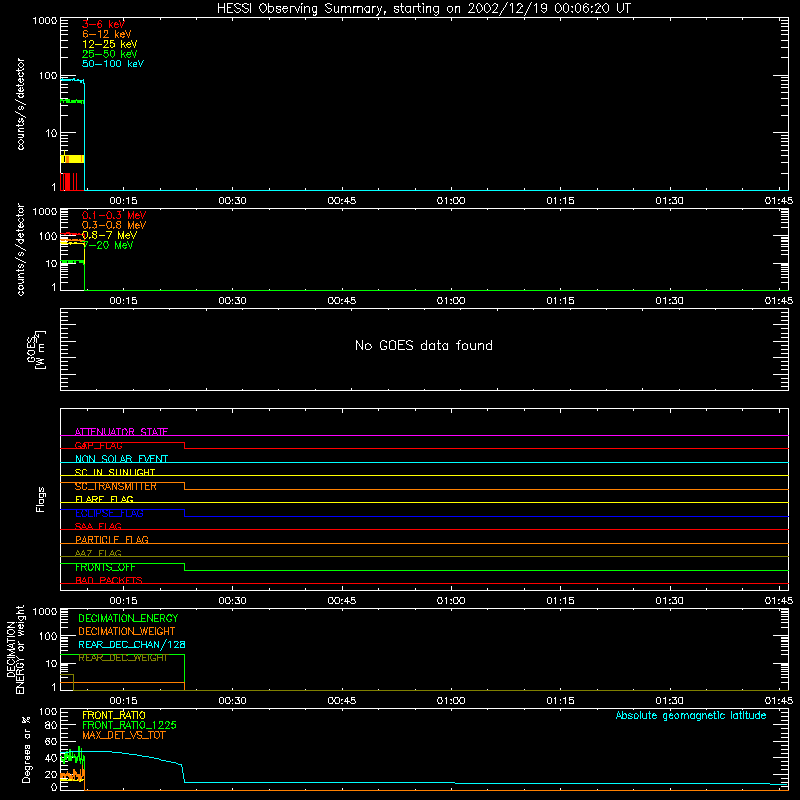Click the olive AAZ_FLAG label
This screenshot has height=800, width=800.
pos(98,553)
